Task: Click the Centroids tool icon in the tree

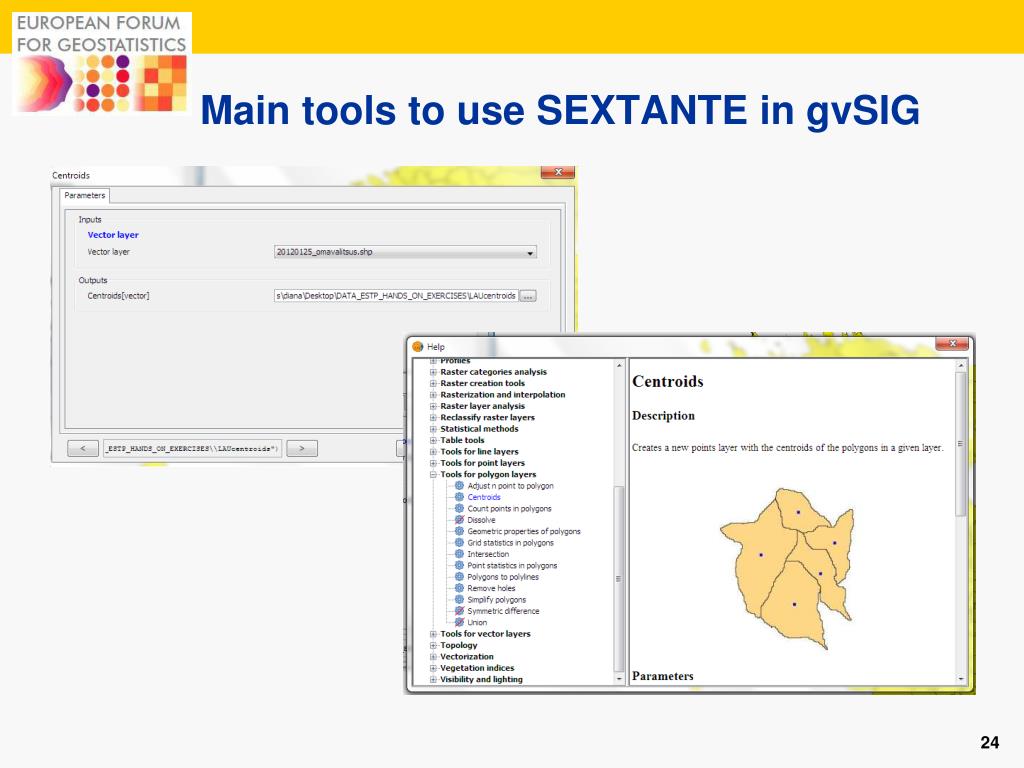Action: (x=459, y=497)
